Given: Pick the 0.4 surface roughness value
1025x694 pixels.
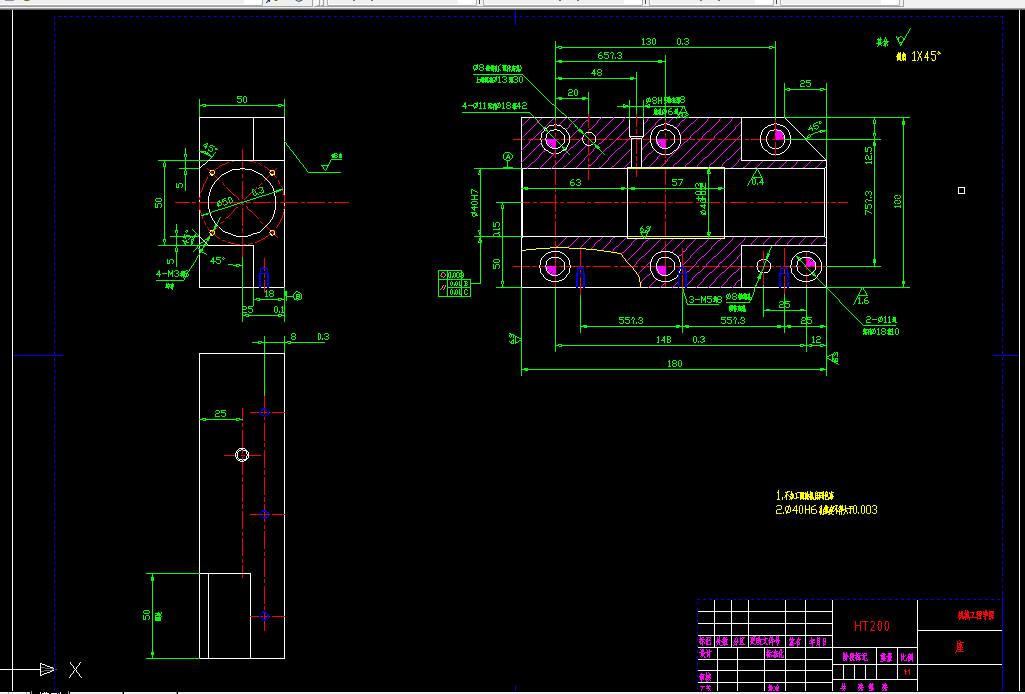Looking at the screenshot, I should pyautogui.click(x=757, y=182).
